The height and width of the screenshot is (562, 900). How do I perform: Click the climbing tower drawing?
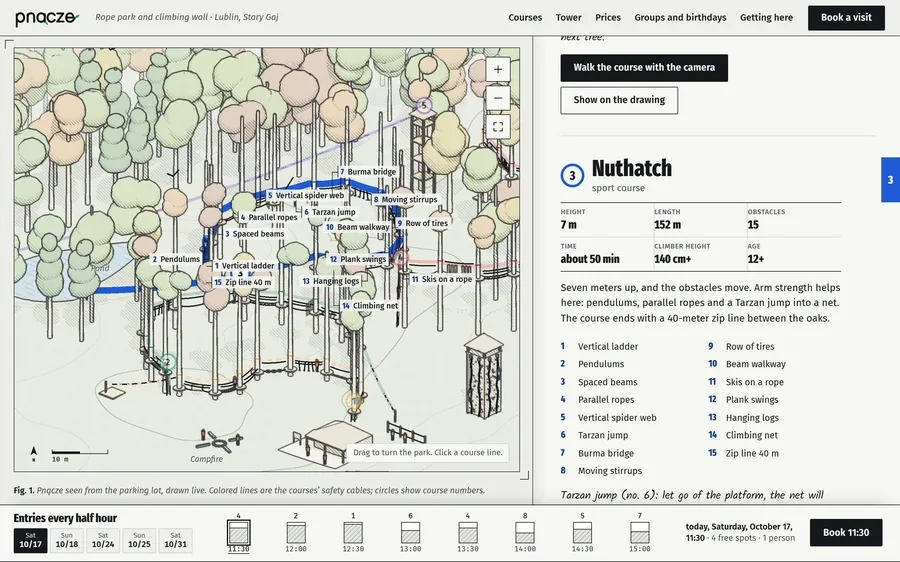483,376
